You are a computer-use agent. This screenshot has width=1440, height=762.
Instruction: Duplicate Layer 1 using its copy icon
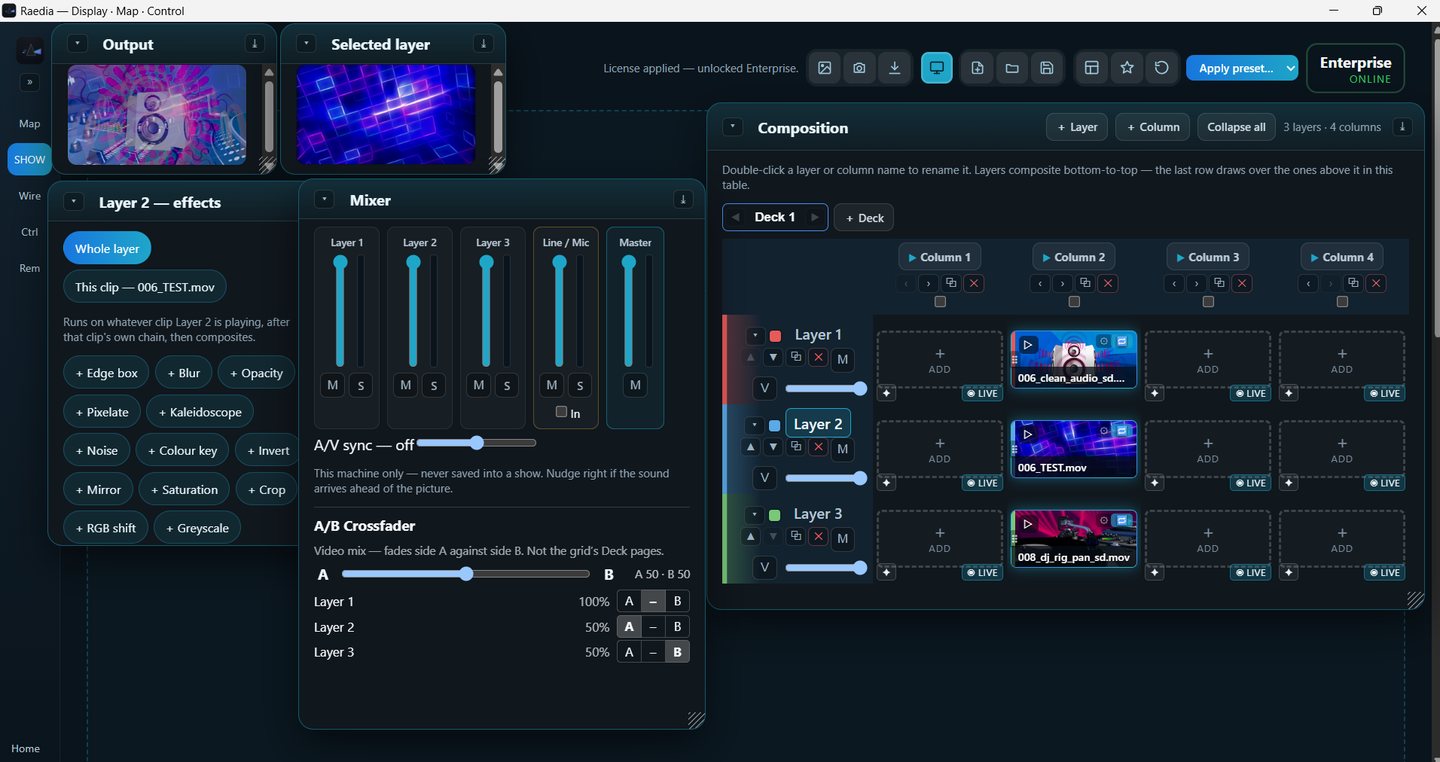coord(796,357)
